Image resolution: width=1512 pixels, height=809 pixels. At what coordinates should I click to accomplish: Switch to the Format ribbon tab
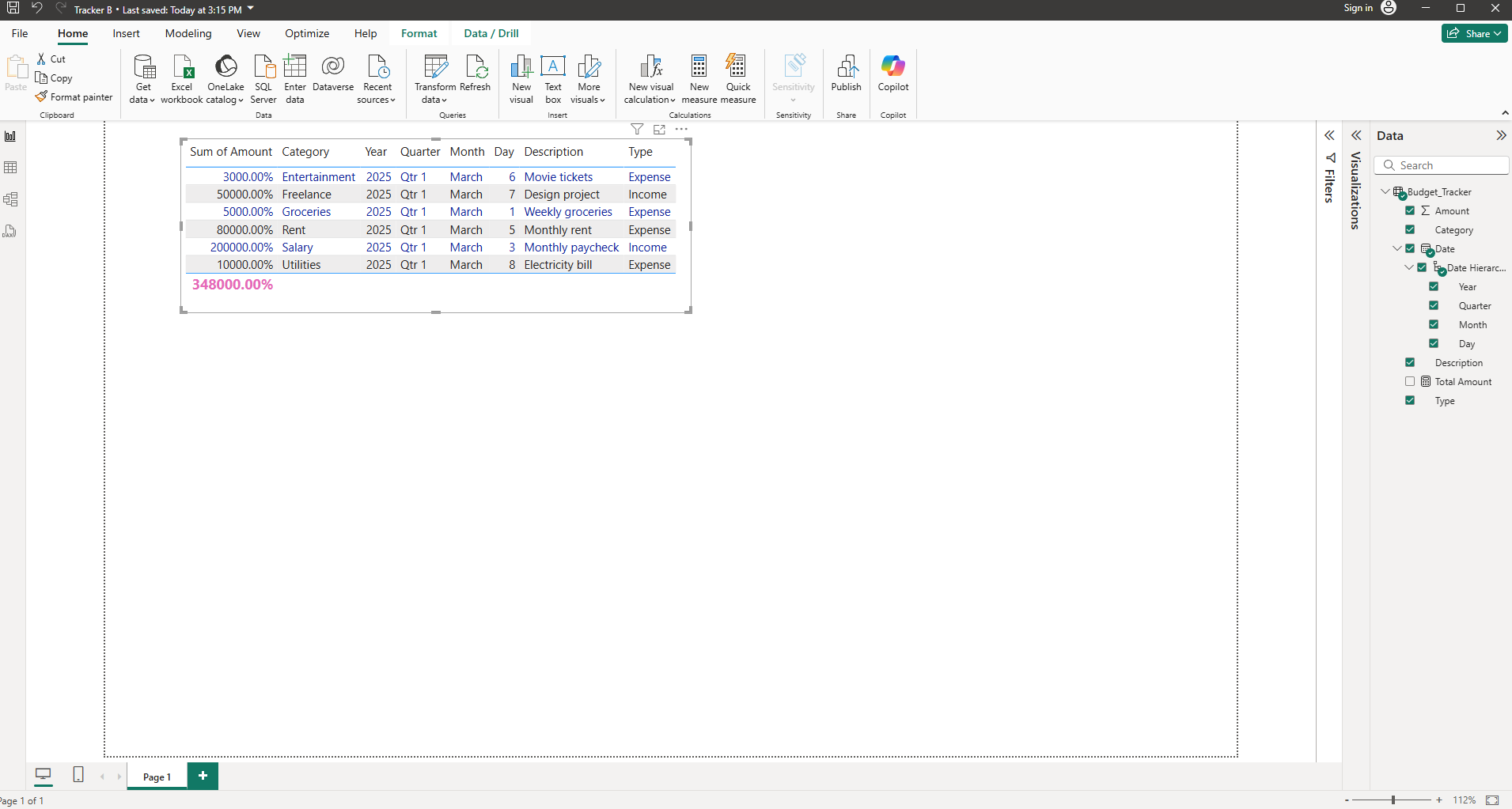[x=419, y=33]
